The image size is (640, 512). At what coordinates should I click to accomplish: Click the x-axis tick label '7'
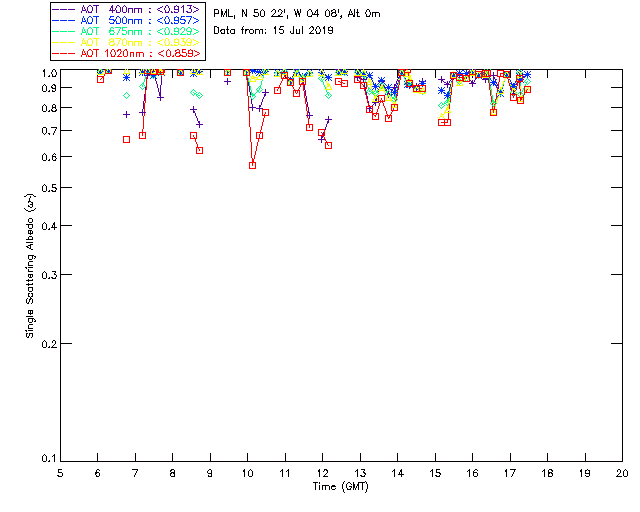(135, 473)
